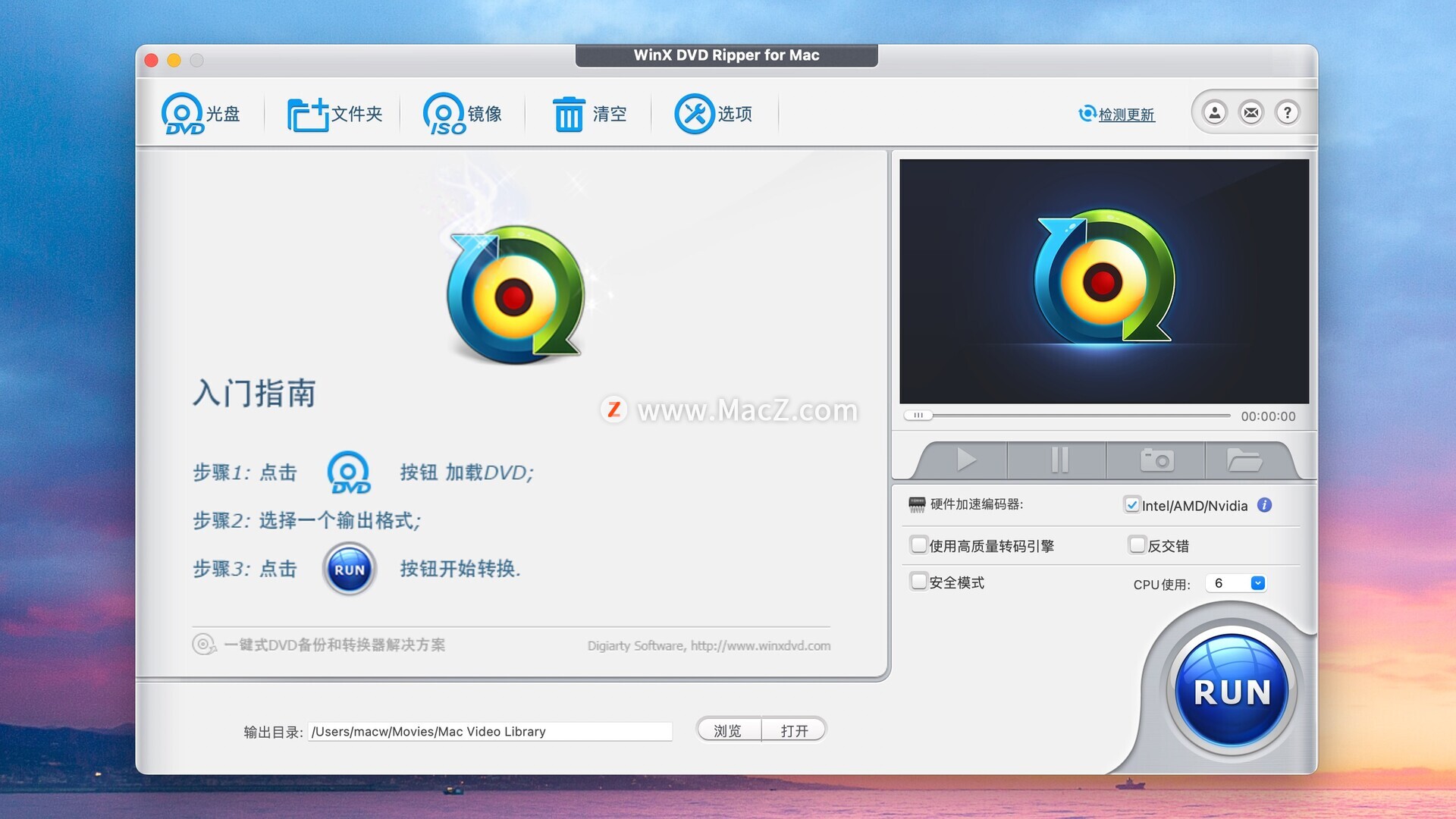The image size is (1456, 819).
Task: Open options via wrench icon (选项)
Action: click(694, 114)
